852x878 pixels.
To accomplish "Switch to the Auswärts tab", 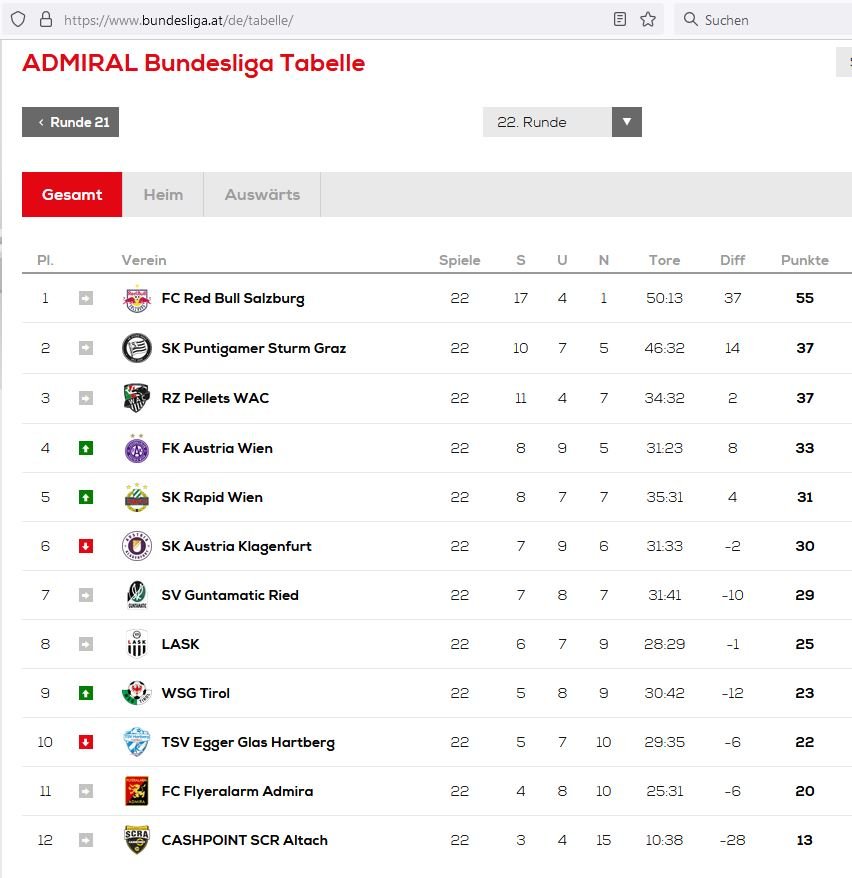I will point(262,194).
